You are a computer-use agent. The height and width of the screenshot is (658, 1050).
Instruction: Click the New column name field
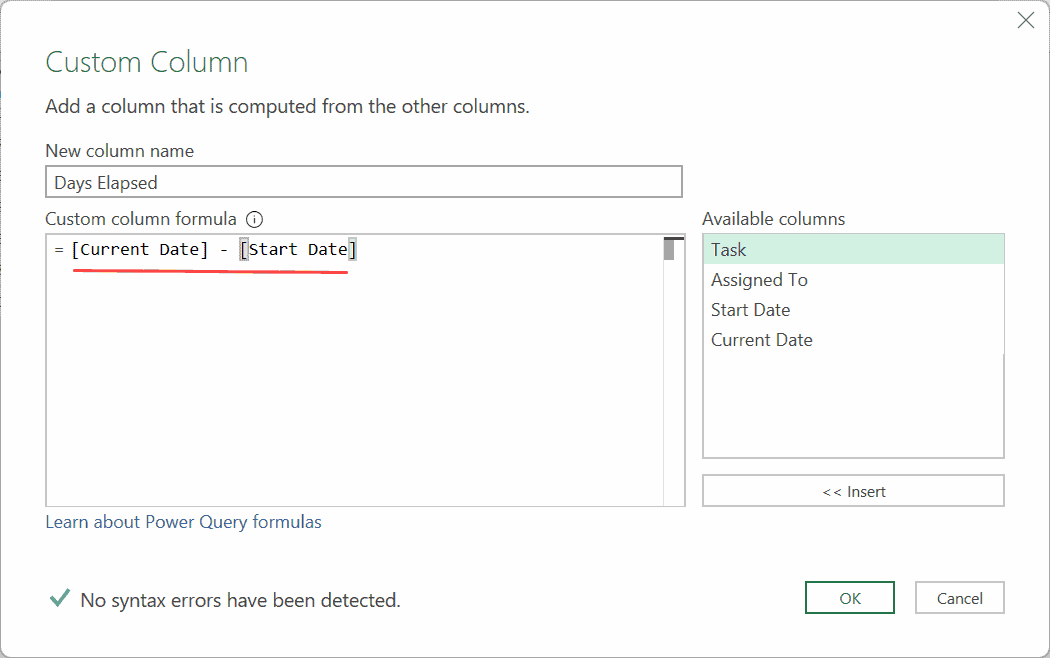click(364, 182)
